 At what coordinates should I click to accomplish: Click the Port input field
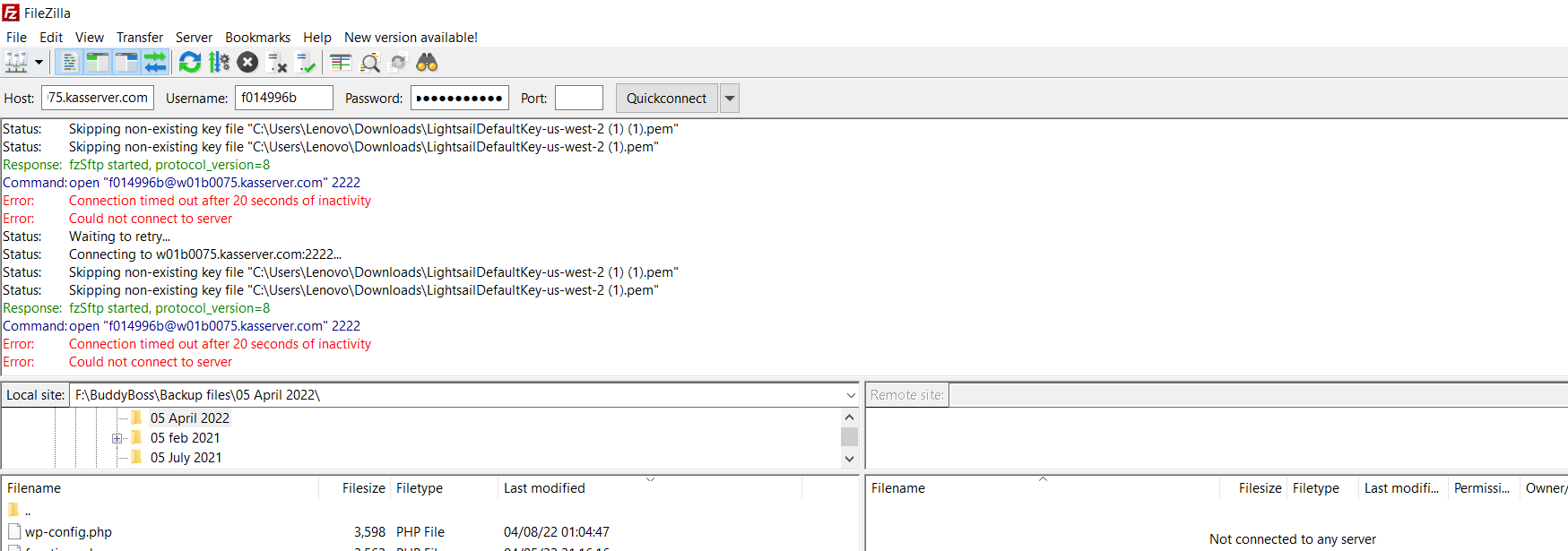(x=578, y=99)
